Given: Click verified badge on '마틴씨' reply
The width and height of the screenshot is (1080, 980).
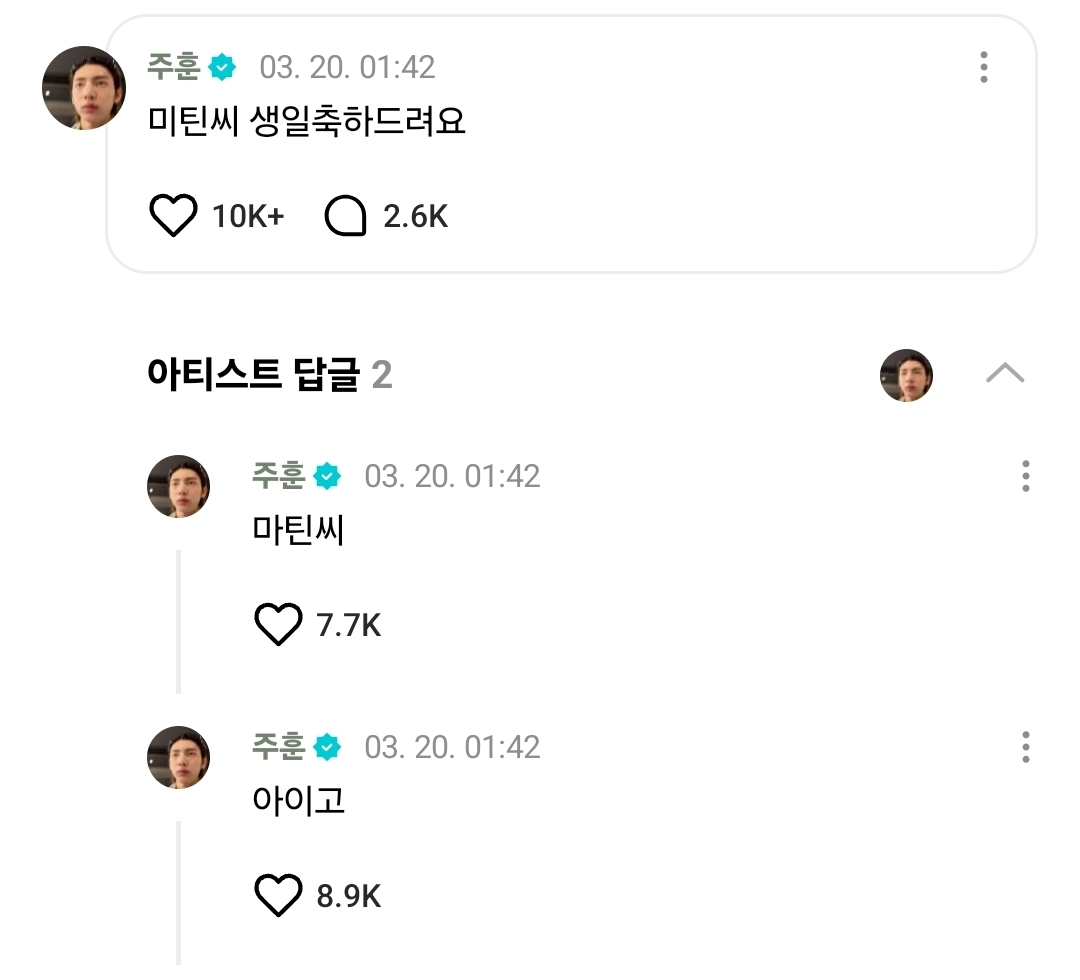Looking at the screenshot, I should [x=327, y=477].
